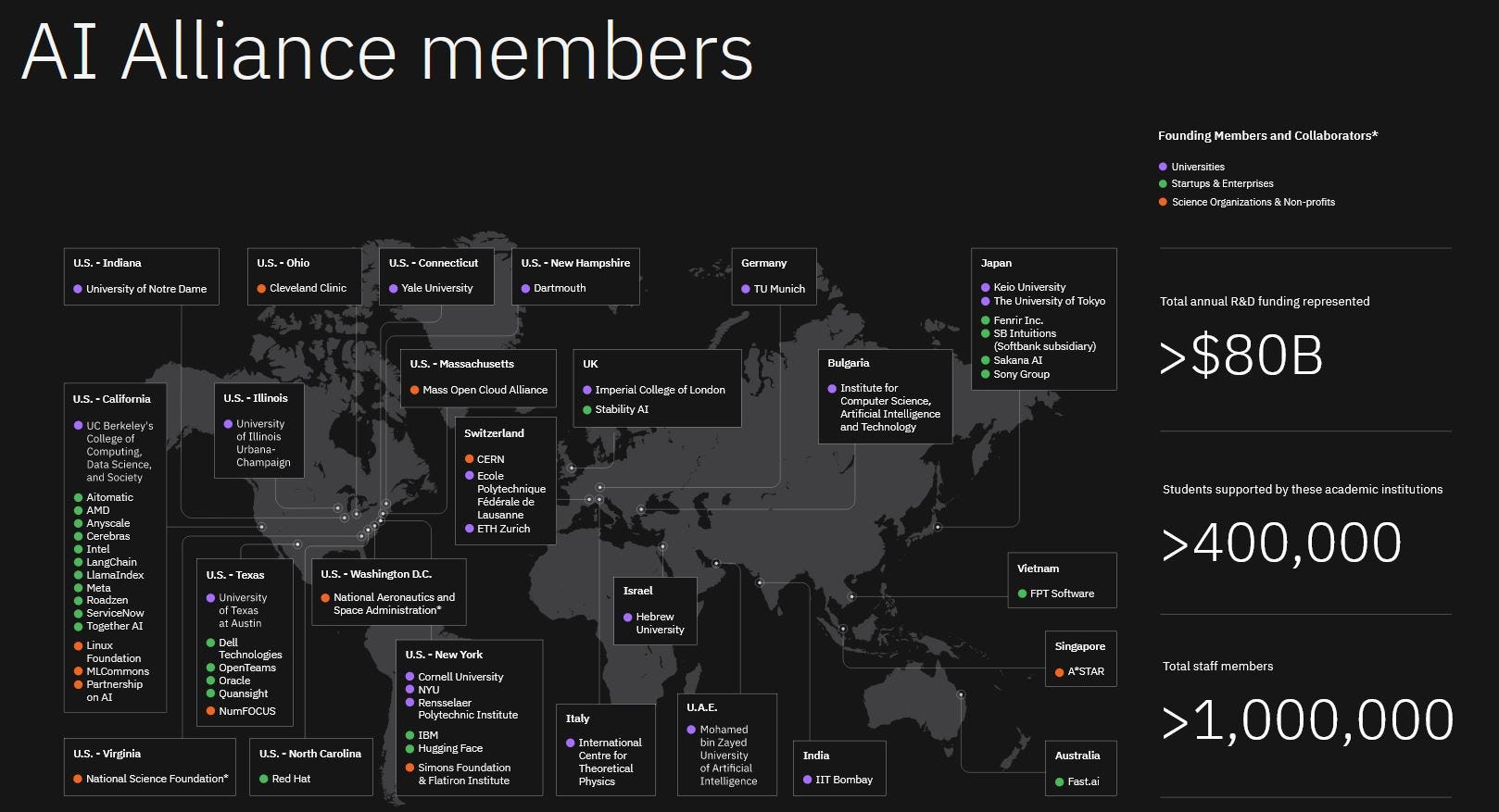Click 'Hebrew University' under Israel
The width and height of the screenshot is (1499, 812).
coord(660,623)
